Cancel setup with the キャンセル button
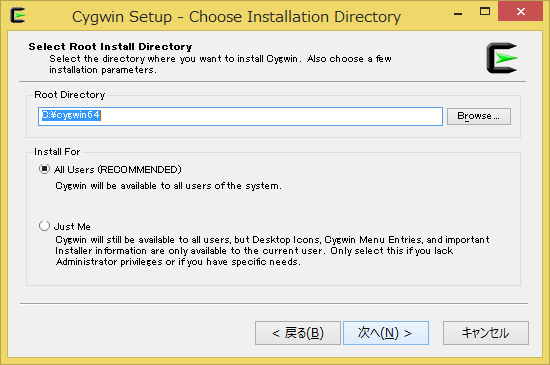The height and width of the screenshot is (365, 550). point(485,333)
